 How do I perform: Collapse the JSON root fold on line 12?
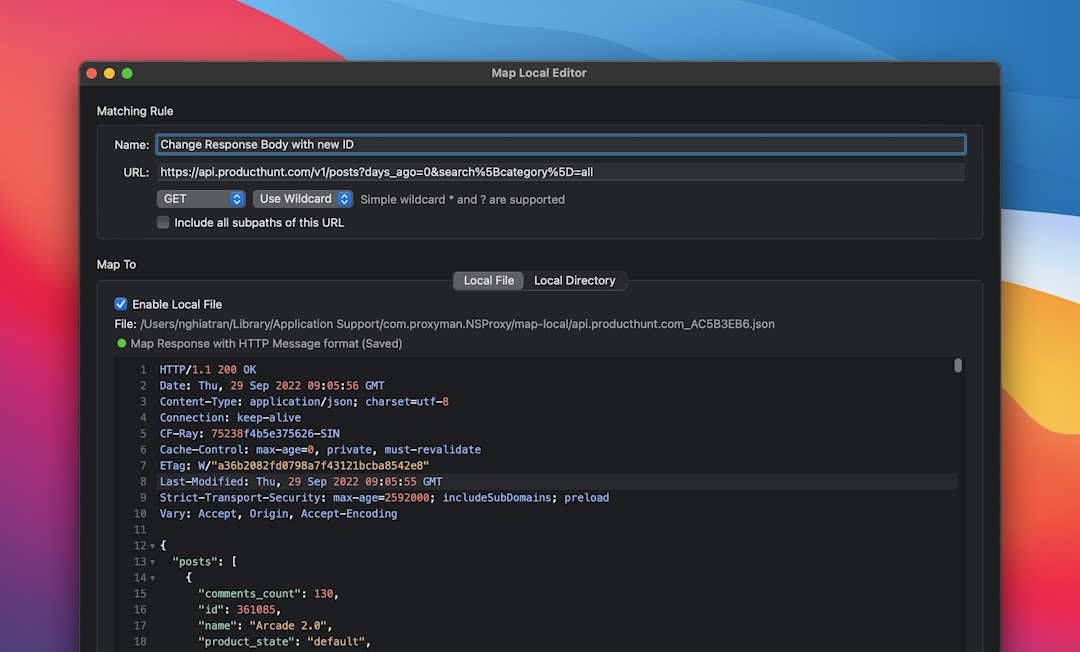(151, 546)
